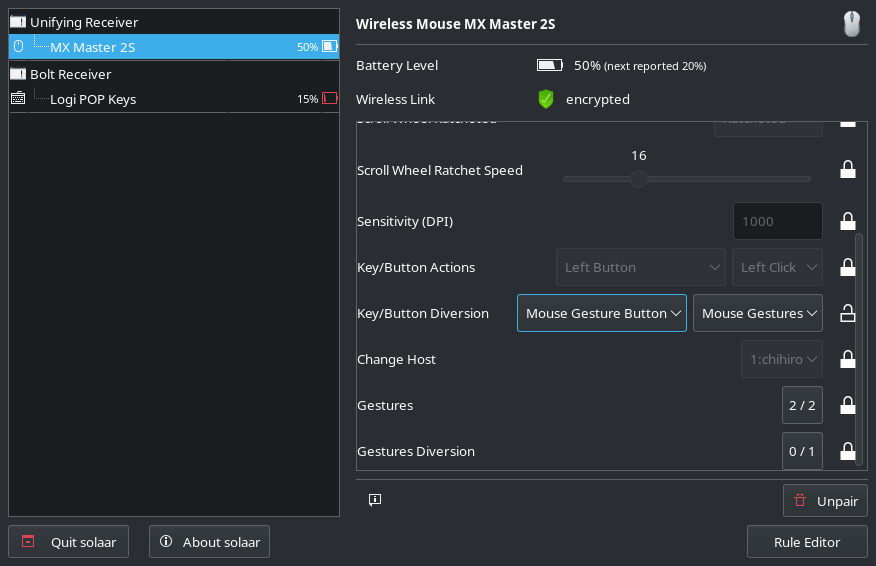Toggle the open lock for Key/Button Diversion
This screenshot has height=566, width=876.
[x=848, y=313]
